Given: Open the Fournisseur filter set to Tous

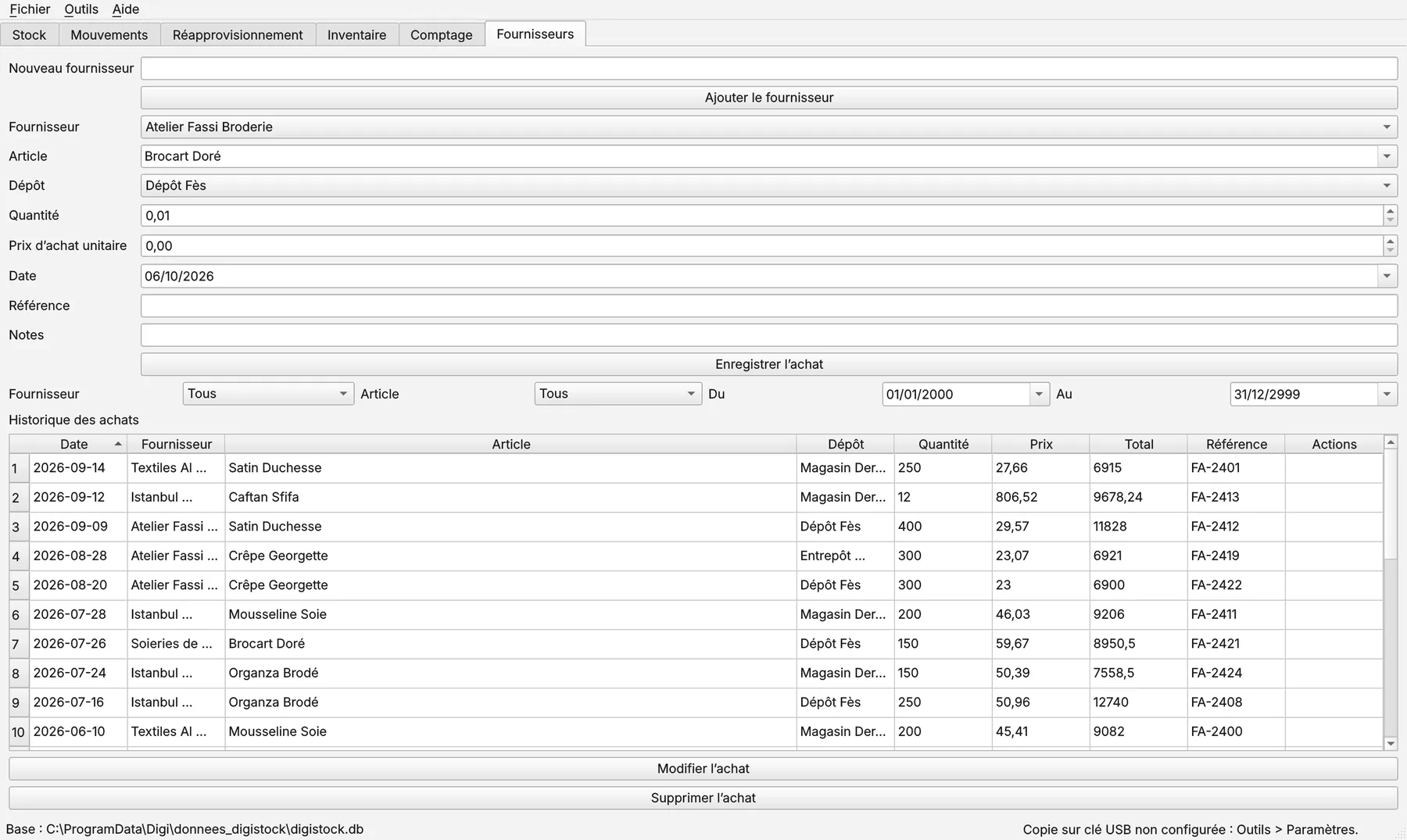Looking at the screenshot, I should click(x=268, y=394).
